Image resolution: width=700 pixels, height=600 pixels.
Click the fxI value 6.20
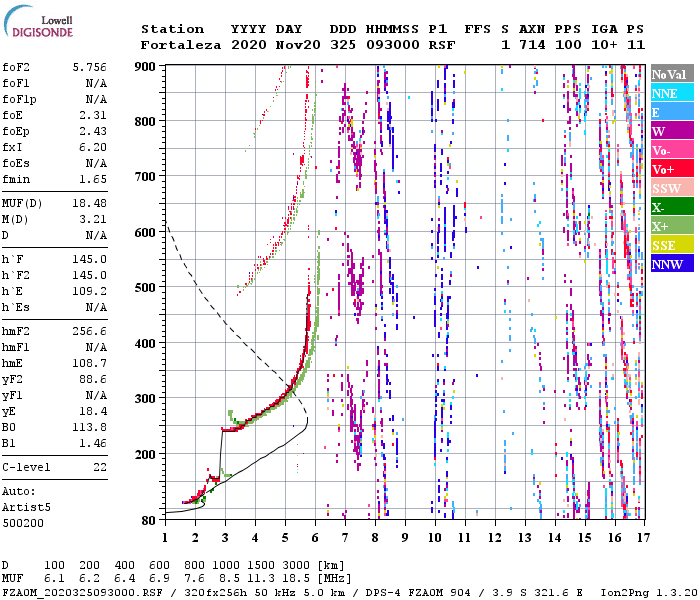tap(93, 147)
